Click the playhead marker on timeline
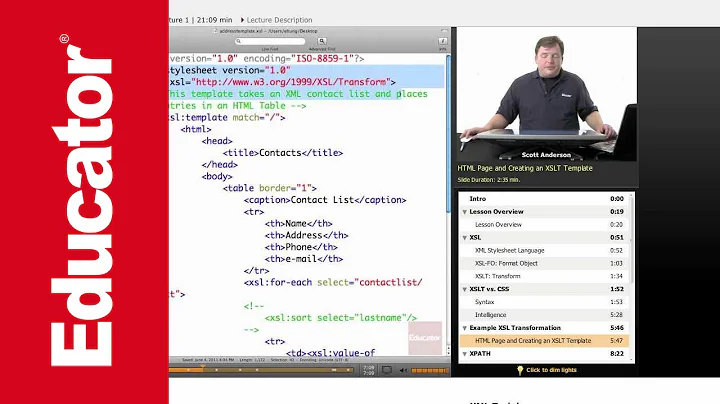 [x=202, y=366]
